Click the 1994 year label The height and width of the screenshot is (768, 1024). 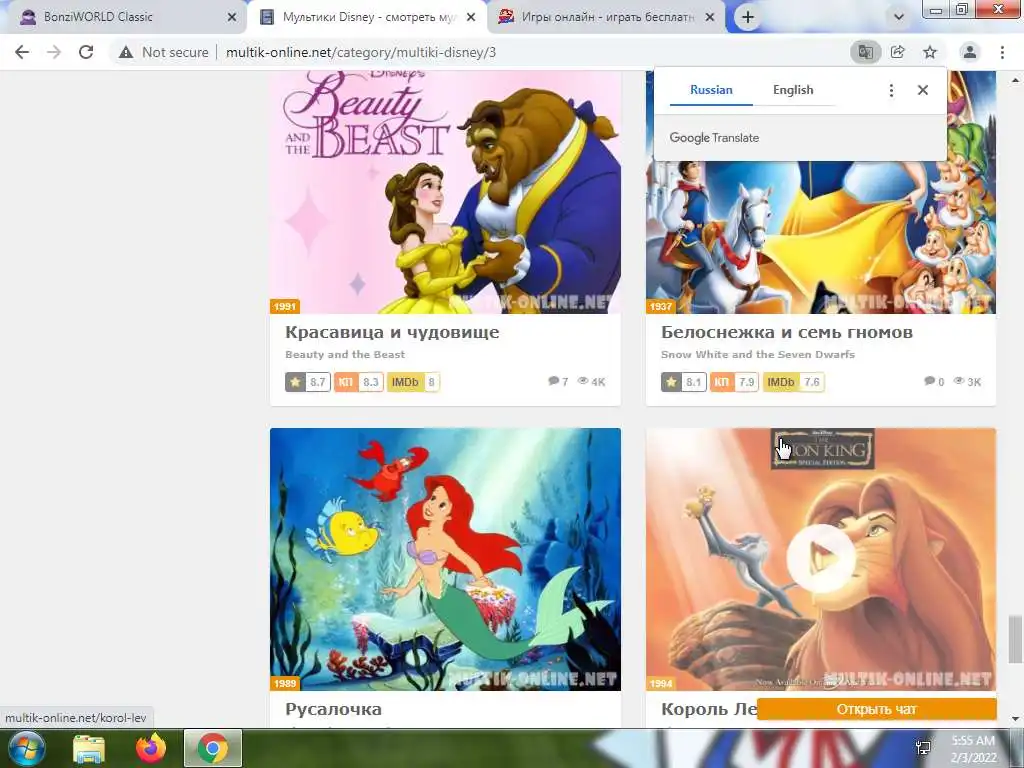pyautogui.click(x=660, y=683)
